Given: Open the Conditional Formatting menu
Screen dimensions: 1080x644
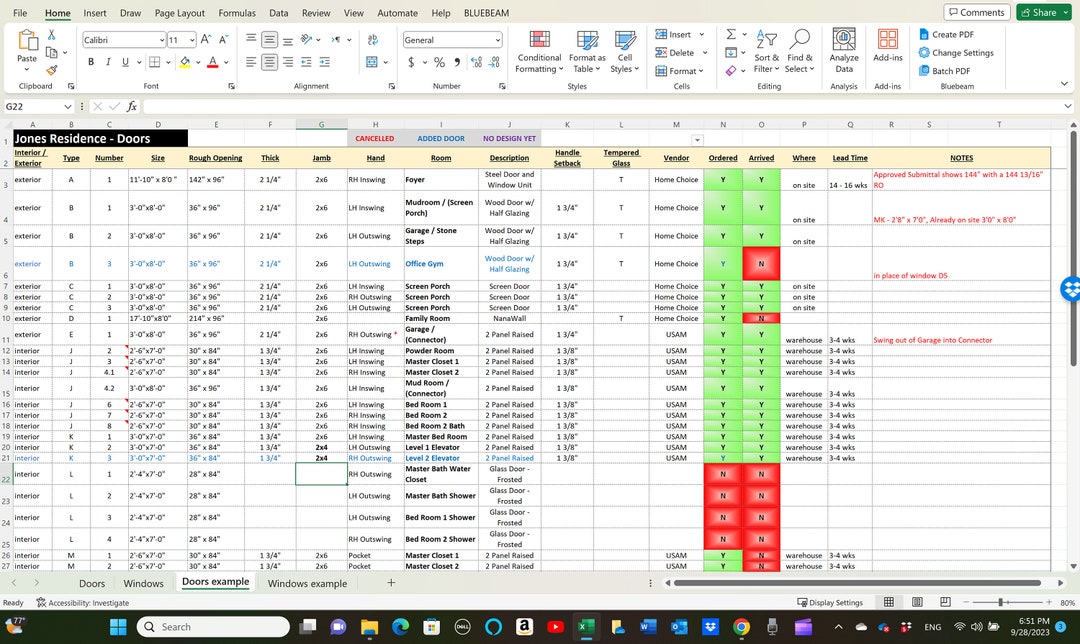Looking at the screenshot, I should point(539,52).
